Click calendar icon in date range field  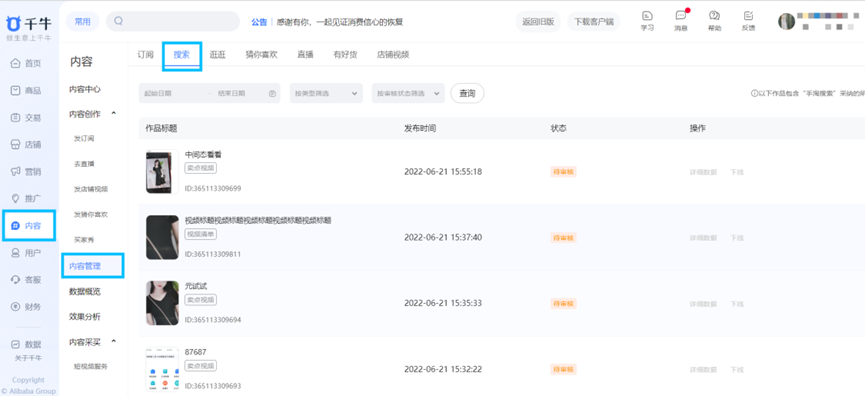click(272, 94)
